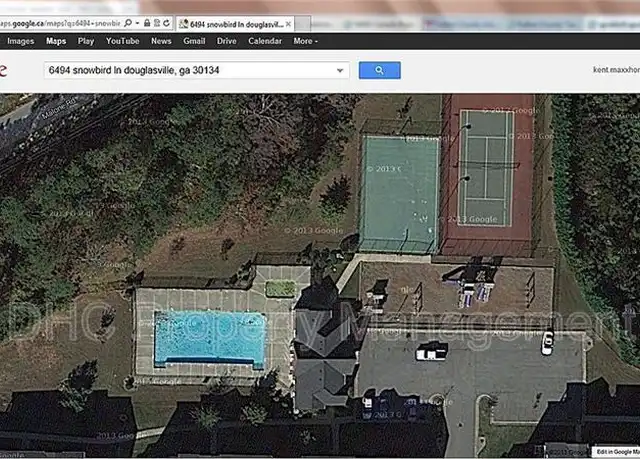Viewport: 640px width, 459px height.
Task: Open Images in the Google navigation bar
Action: pos(20,41)
